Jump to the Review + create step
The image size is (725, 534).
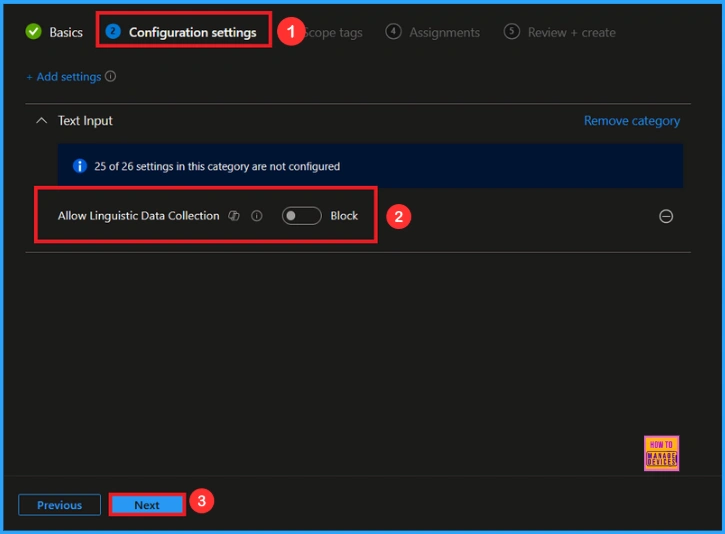coord(571,32)
